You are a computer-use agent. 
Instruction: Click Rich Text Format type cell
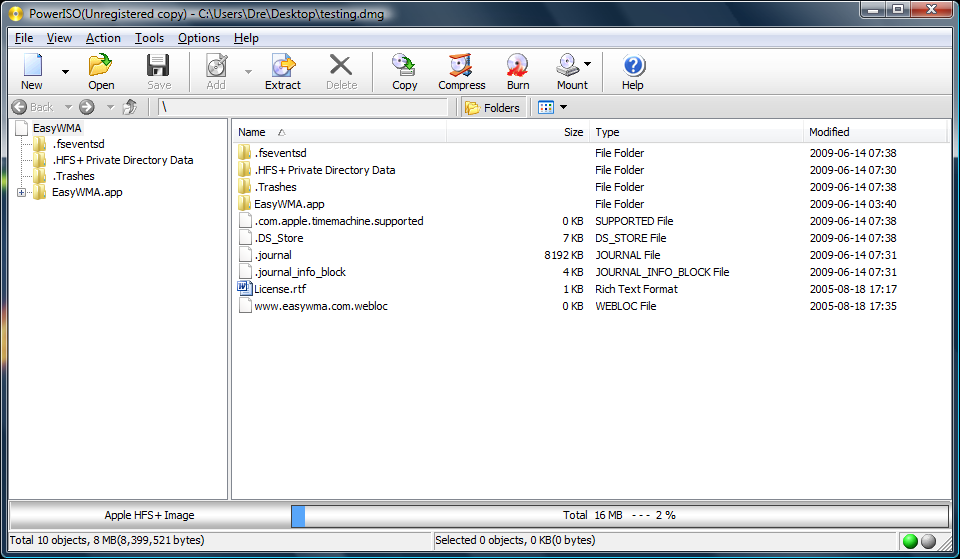coord(636,289)
